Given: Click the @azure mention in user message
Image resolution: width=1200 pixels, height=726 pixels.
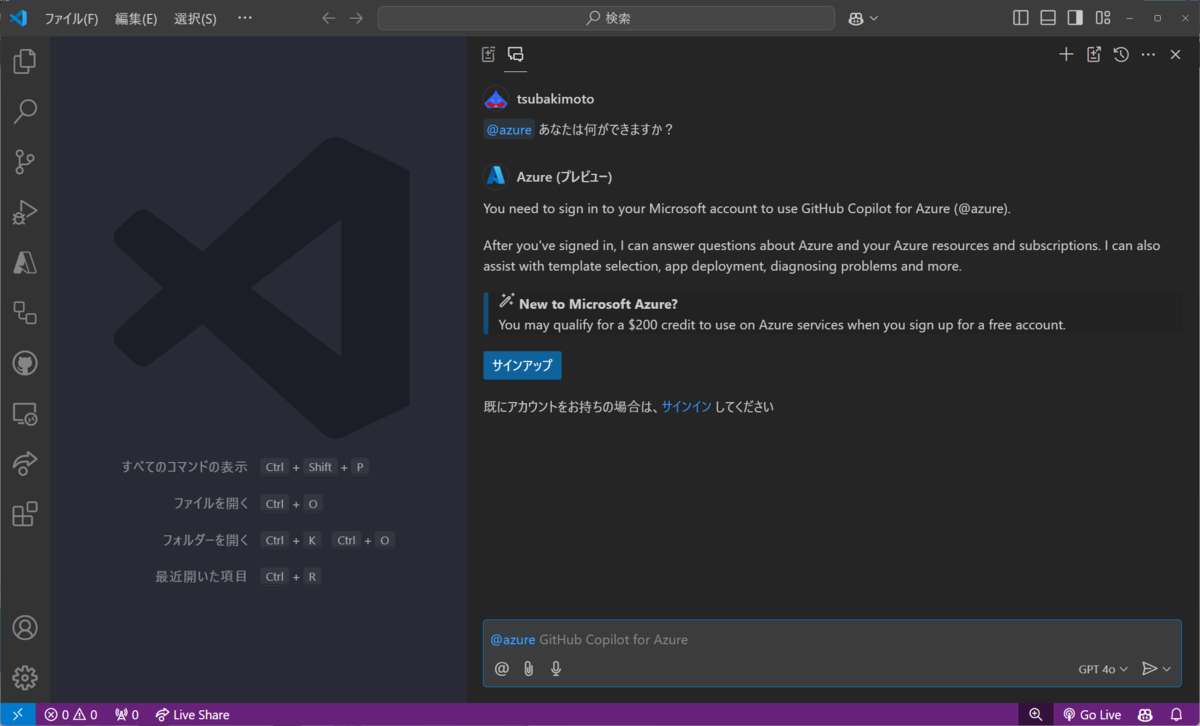Looking at the screenshot, I should pos(509,129).
